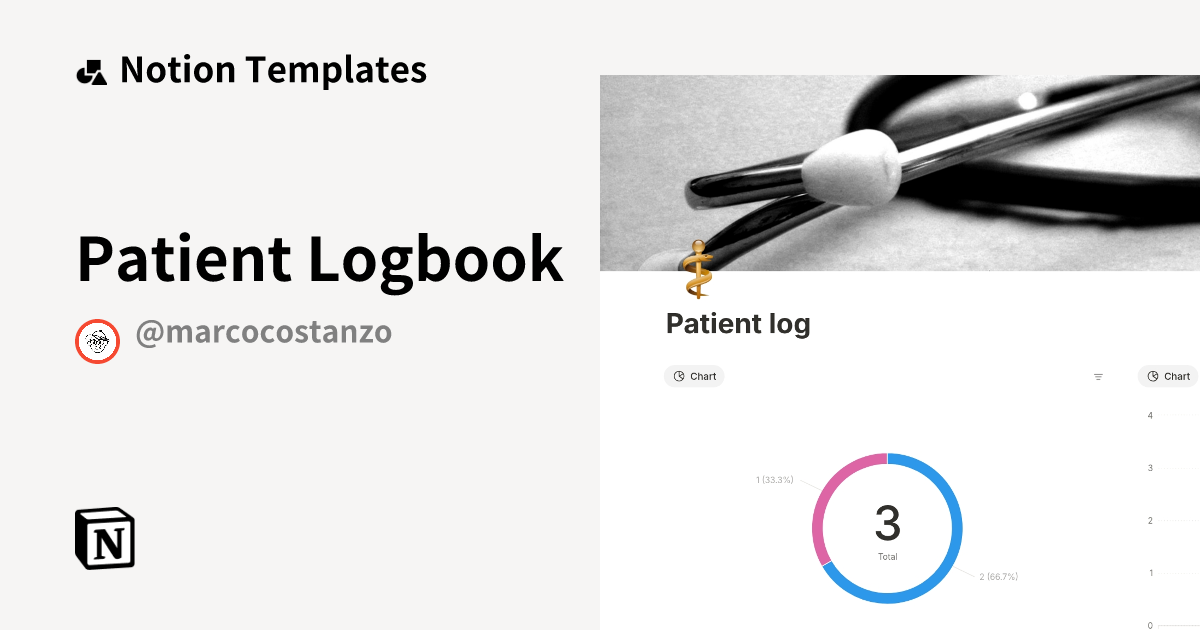This screenshot has height=630, width=1200.
Task: Expand the left Chart view dropdown
Action: pyautogui.click(x=694, y=376)
